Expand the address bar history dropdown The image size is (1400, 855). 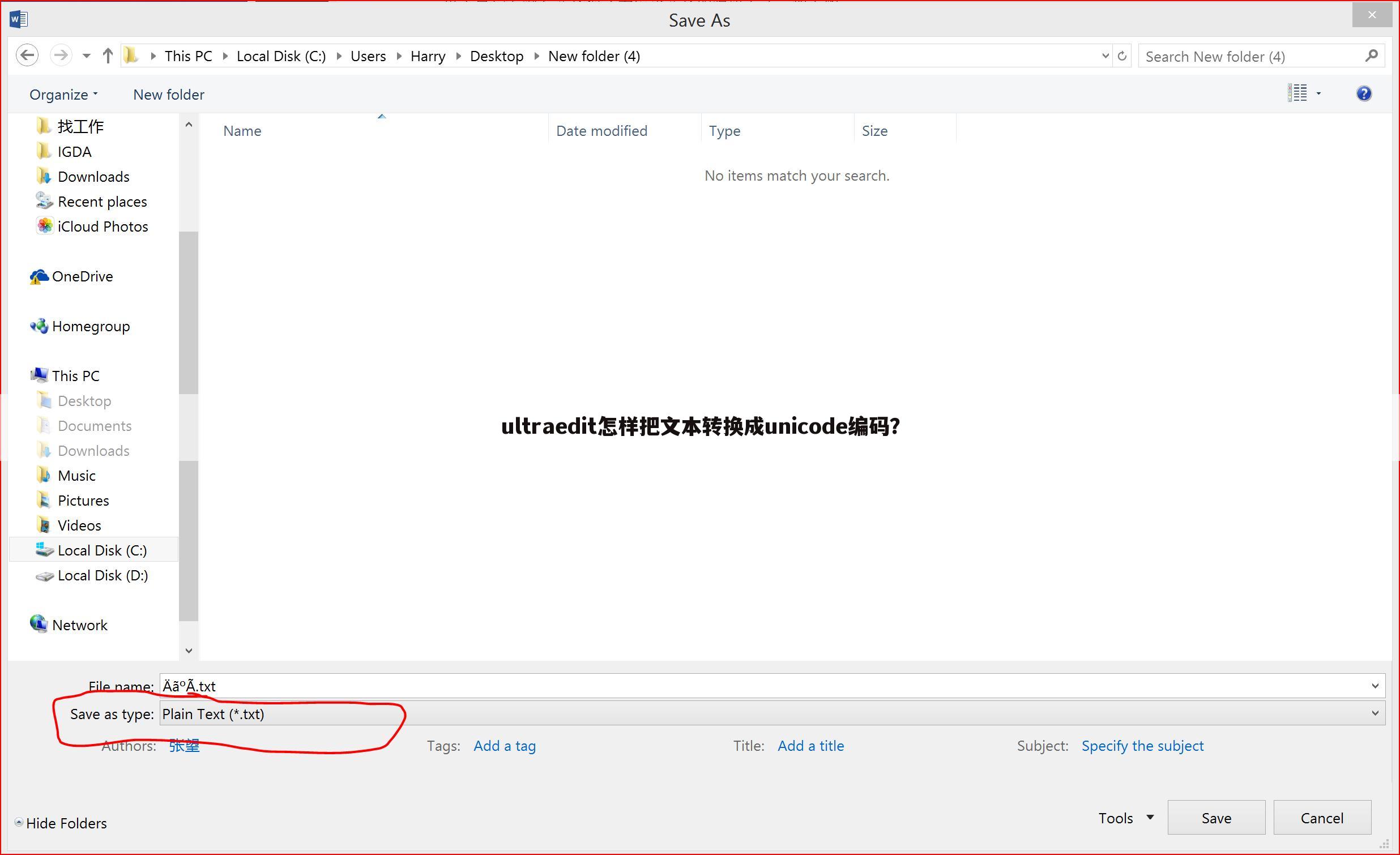[1105, 55]
